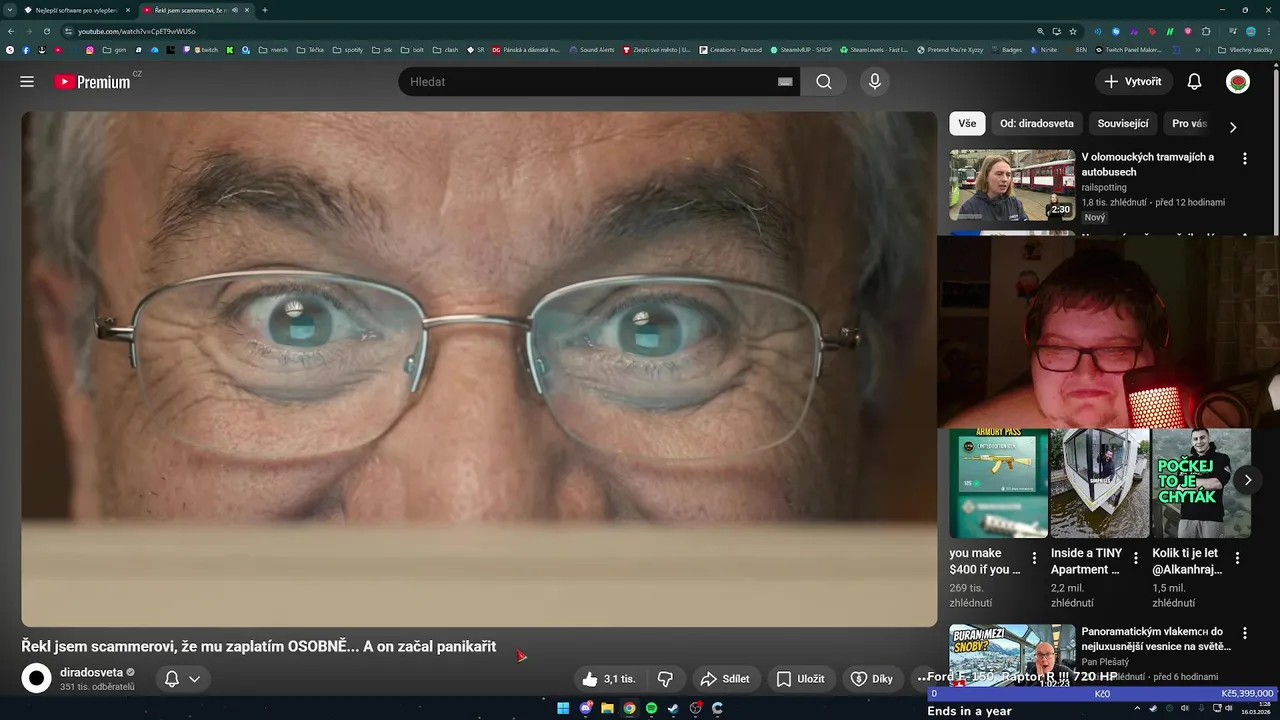Start voice search with the microphone

point(875,82)
